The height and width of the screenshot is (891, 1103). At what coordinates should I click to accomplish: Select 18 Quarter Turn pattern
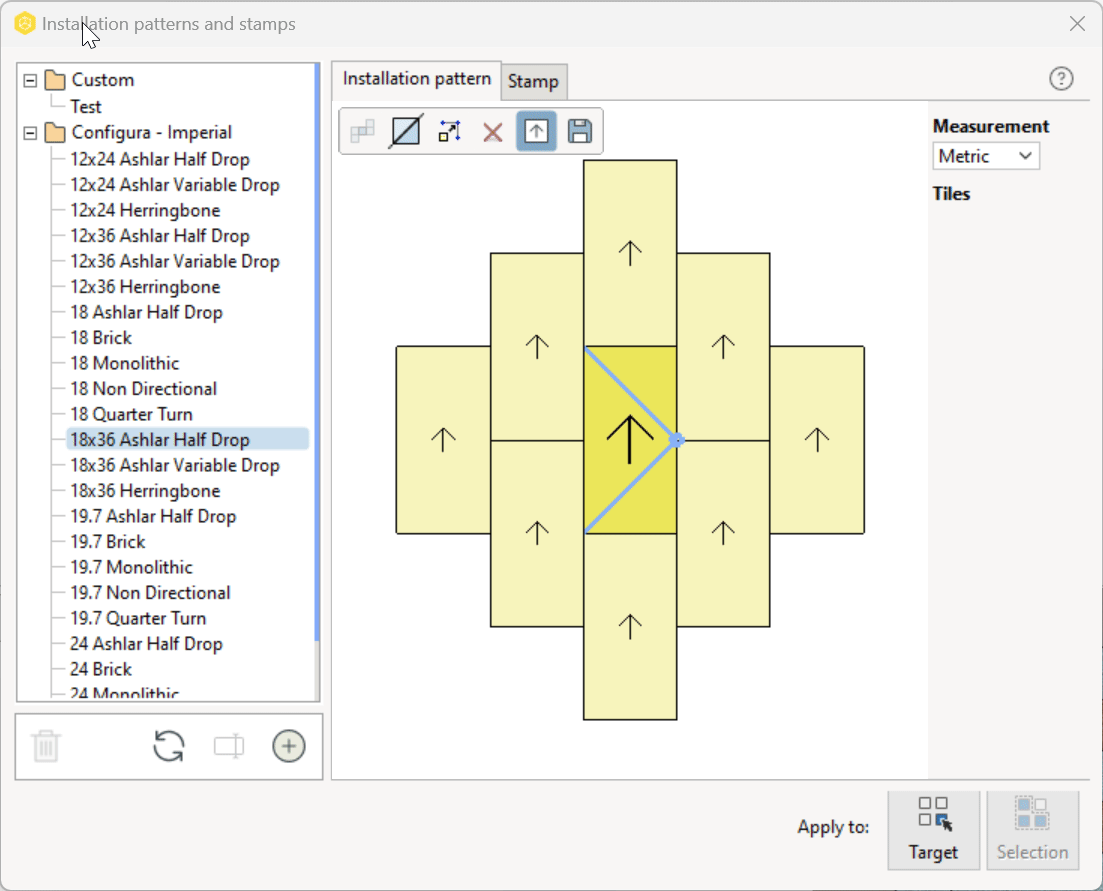coord(131,414)
